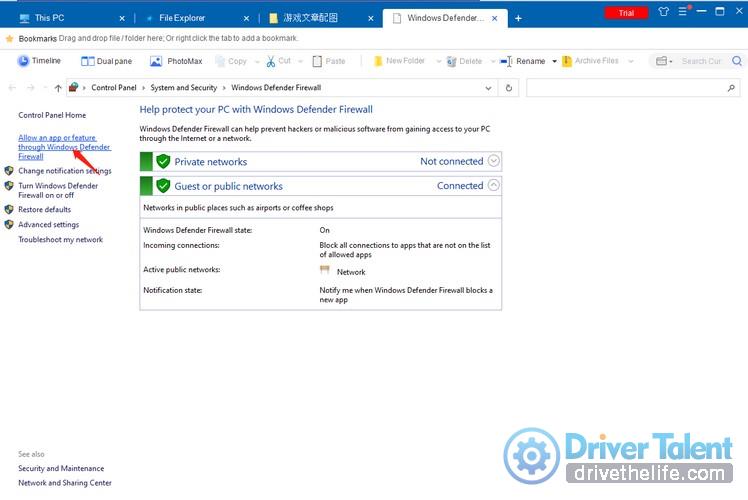This screenshot has height=500, width=748.
Task: Open Network and Sharing Center link
Action: click(x=65, y=483)
